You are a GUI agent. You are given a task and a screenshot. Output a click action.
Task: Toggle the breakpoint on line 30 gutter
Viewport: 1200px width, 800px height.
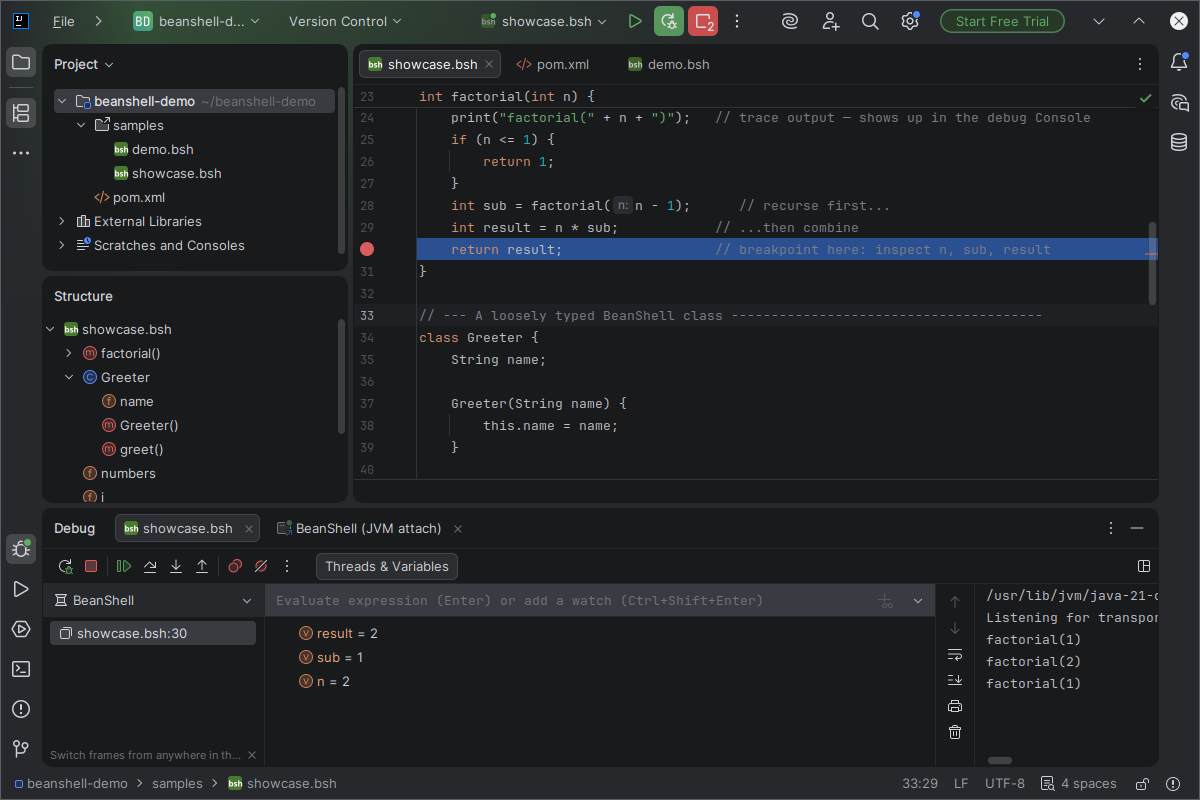(367, 249)
